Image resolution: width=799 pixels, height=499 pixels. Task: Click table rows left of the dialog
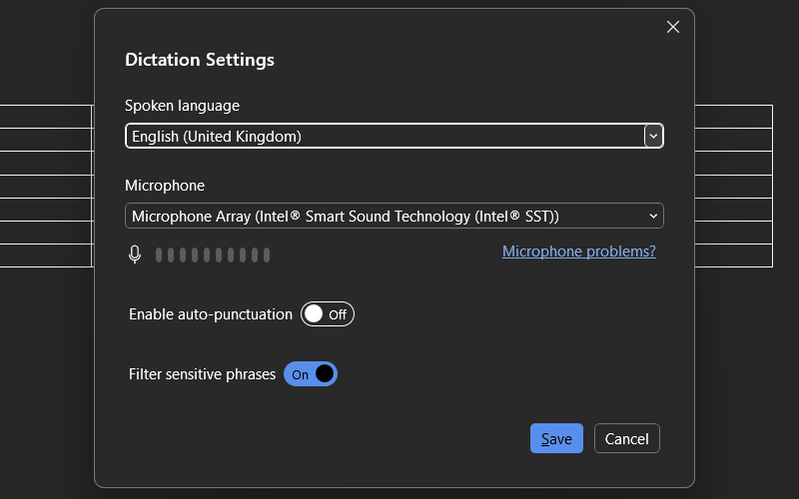(45, 186)
